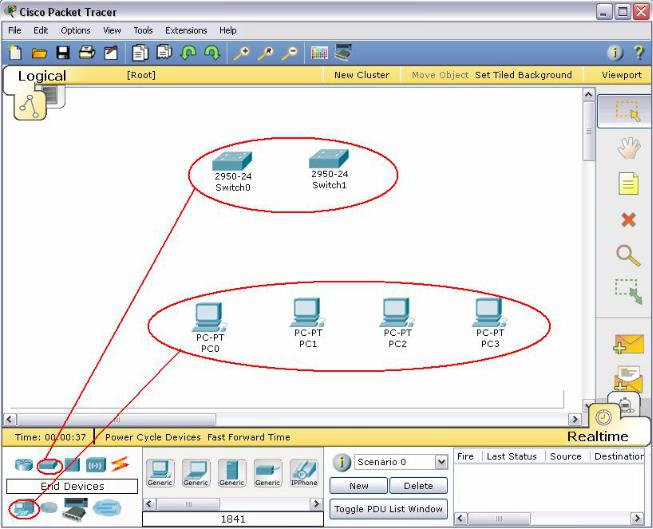Click Fast Forward Time
653x529 pixels.
pyautogui.click(x=249, y=437)
